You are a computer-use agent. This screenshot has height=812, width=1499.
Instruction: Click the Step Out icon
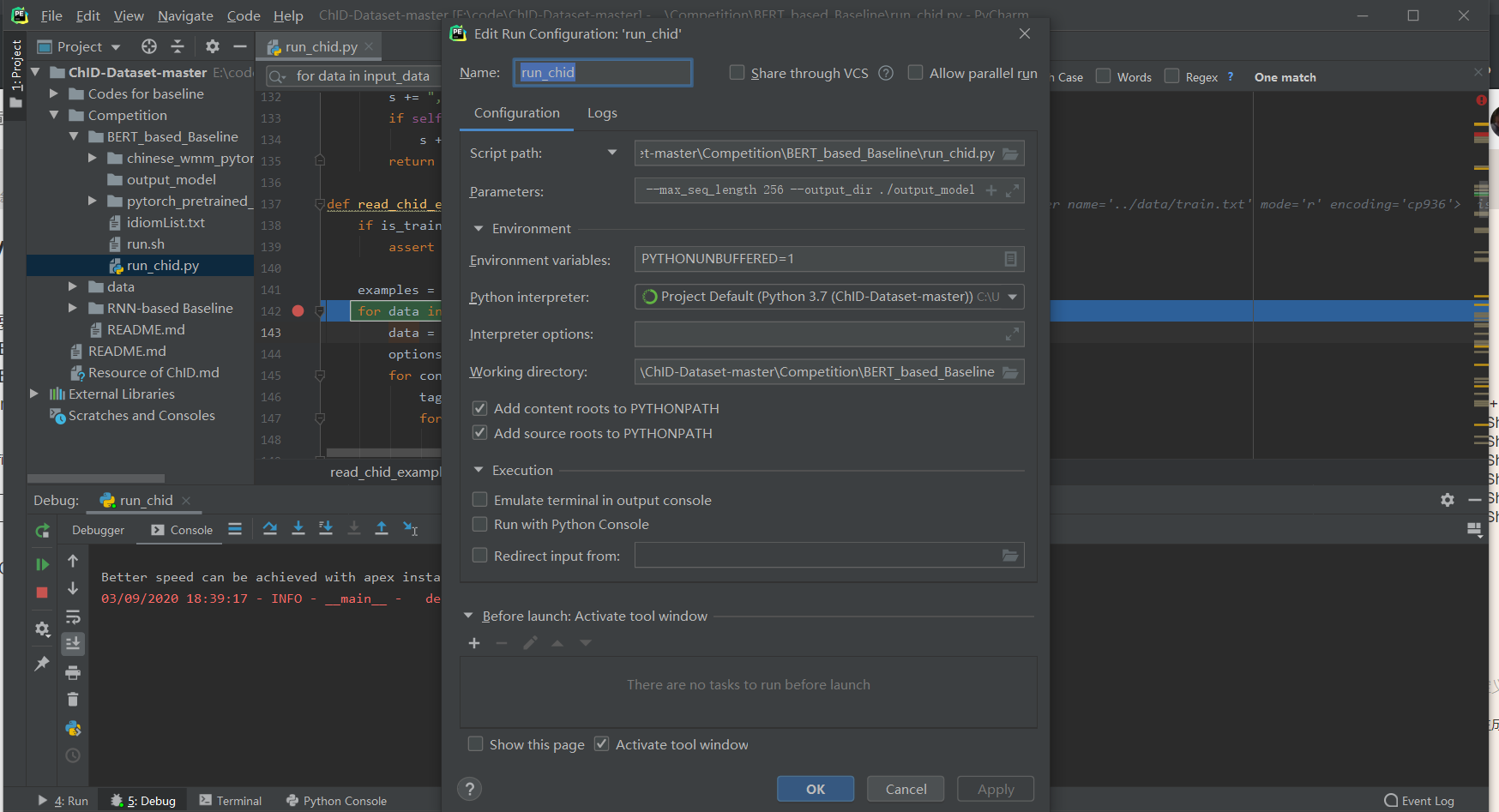click(382, 529)
